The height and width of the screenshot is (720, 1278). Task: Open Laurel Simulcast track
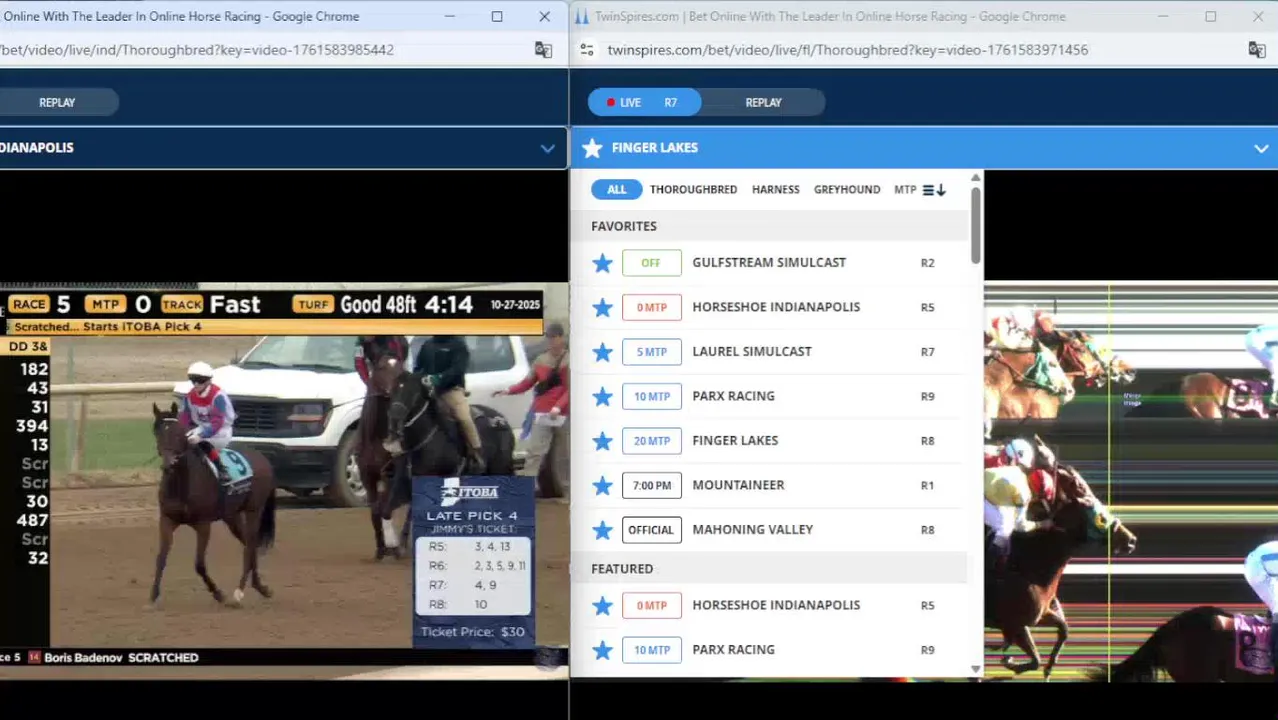[751, 351]
